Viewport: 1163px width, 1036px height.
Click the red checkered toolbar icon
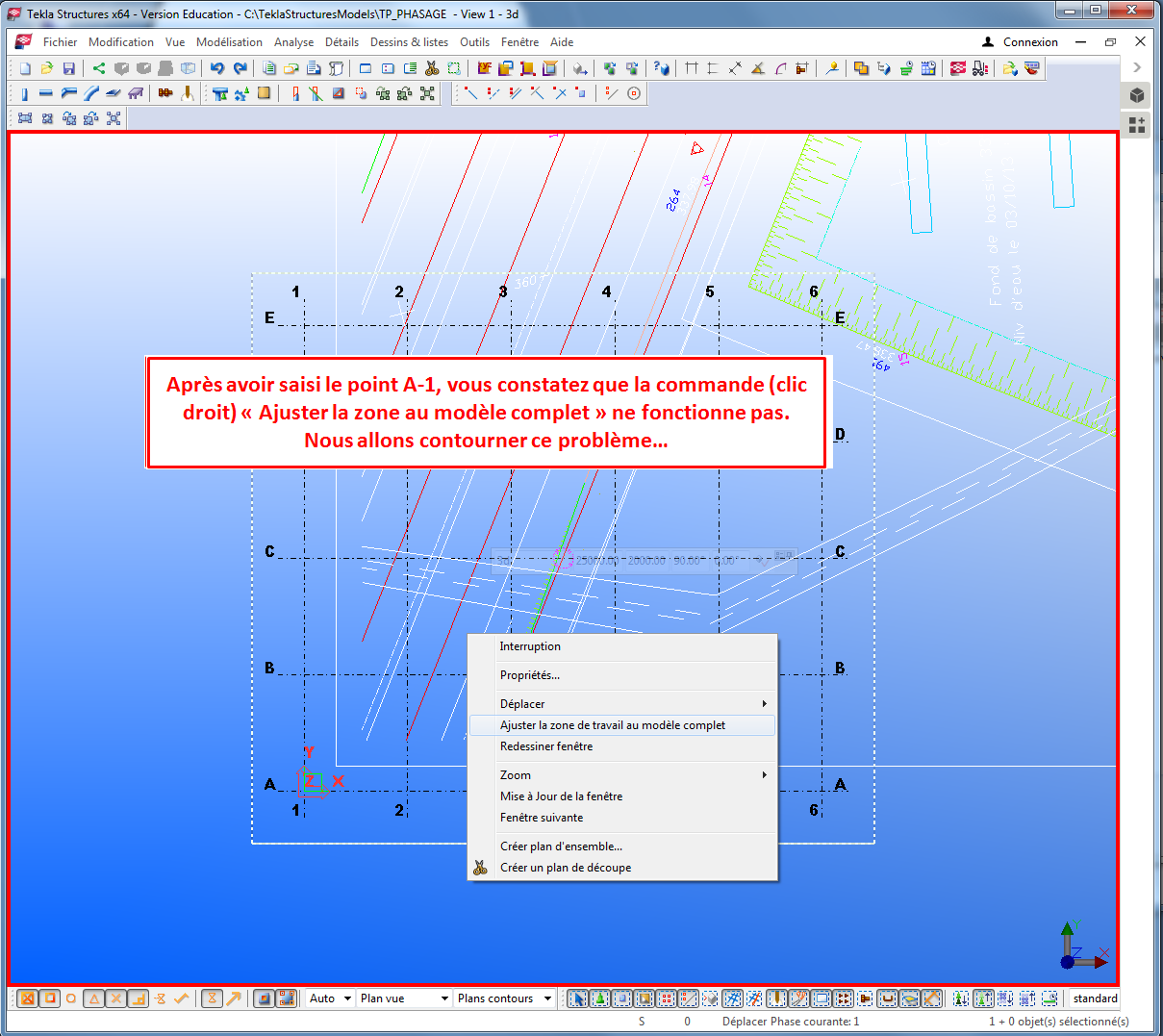pos(957,68)
